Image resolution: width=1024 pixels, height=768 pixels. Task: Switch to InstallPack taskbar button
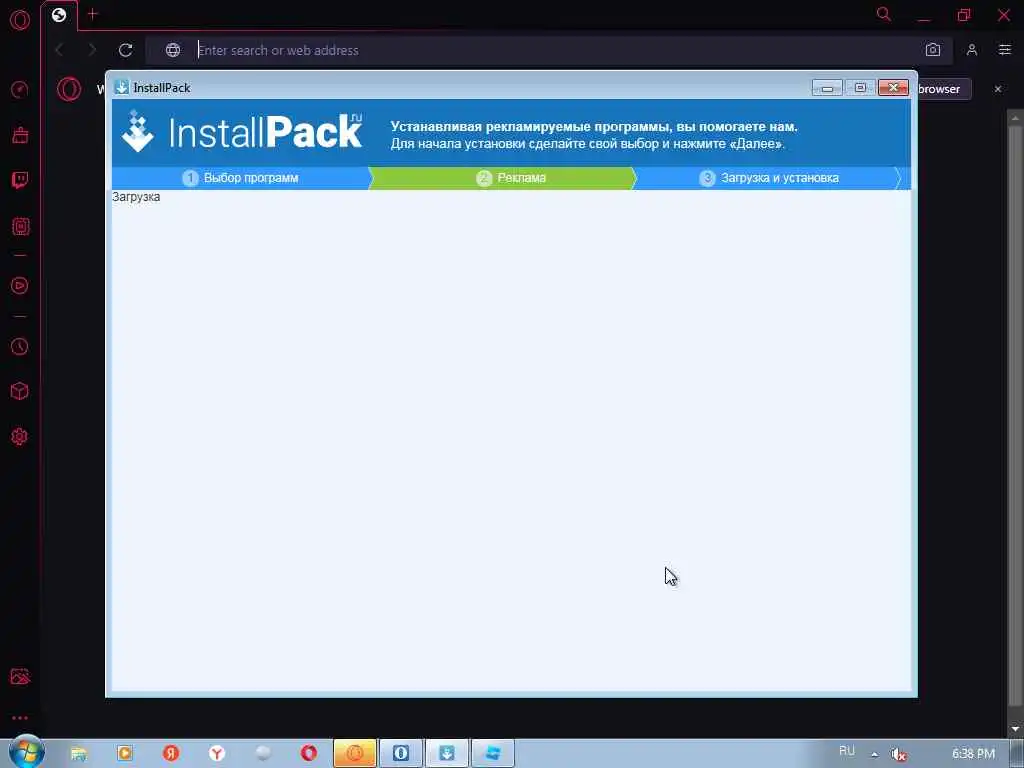(447, 753)
